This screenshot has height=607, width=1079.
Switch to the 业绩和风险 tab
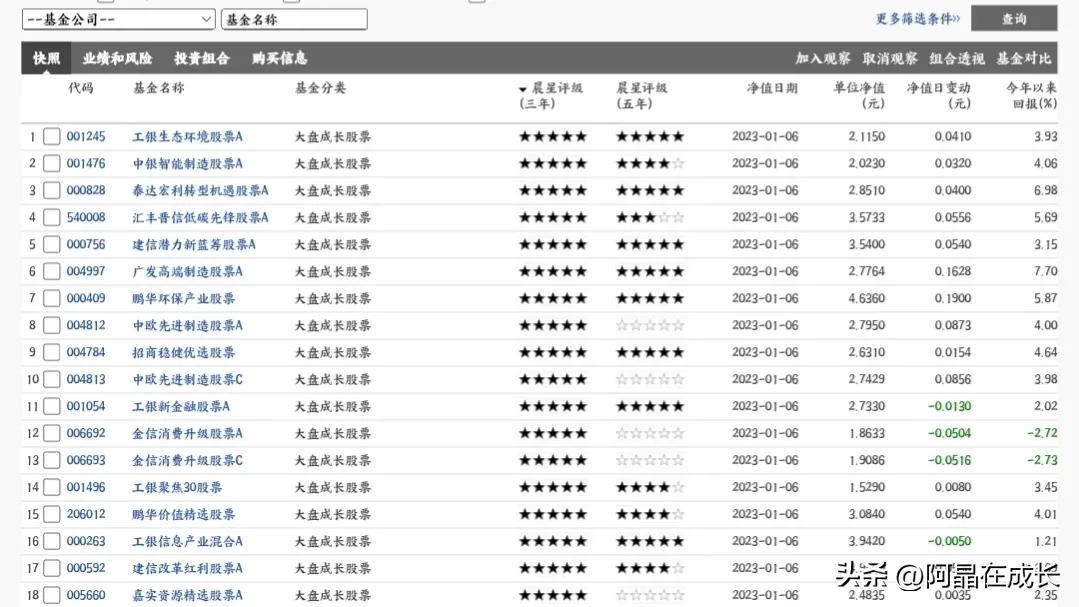tap(117, 58)
